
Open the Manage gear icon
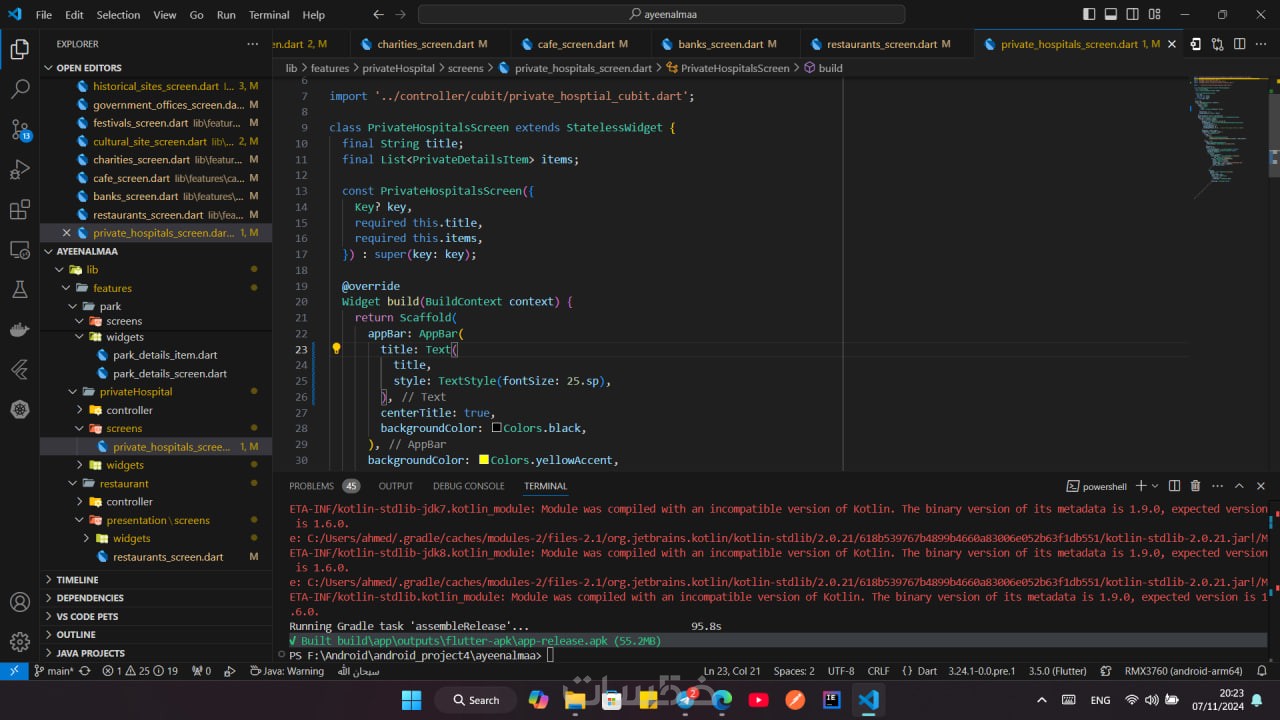20,642
